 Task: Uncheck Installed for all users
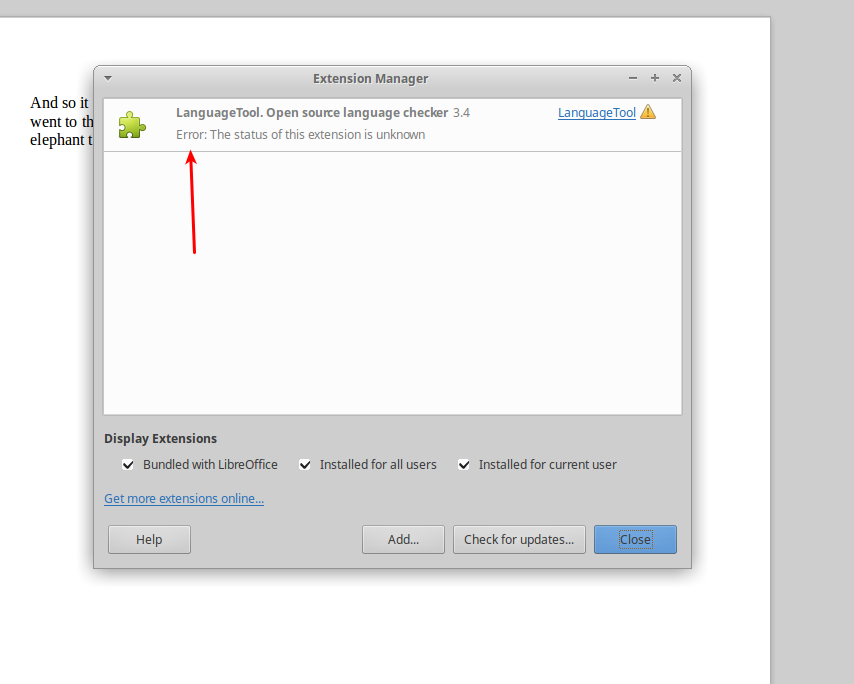point(304,465)
